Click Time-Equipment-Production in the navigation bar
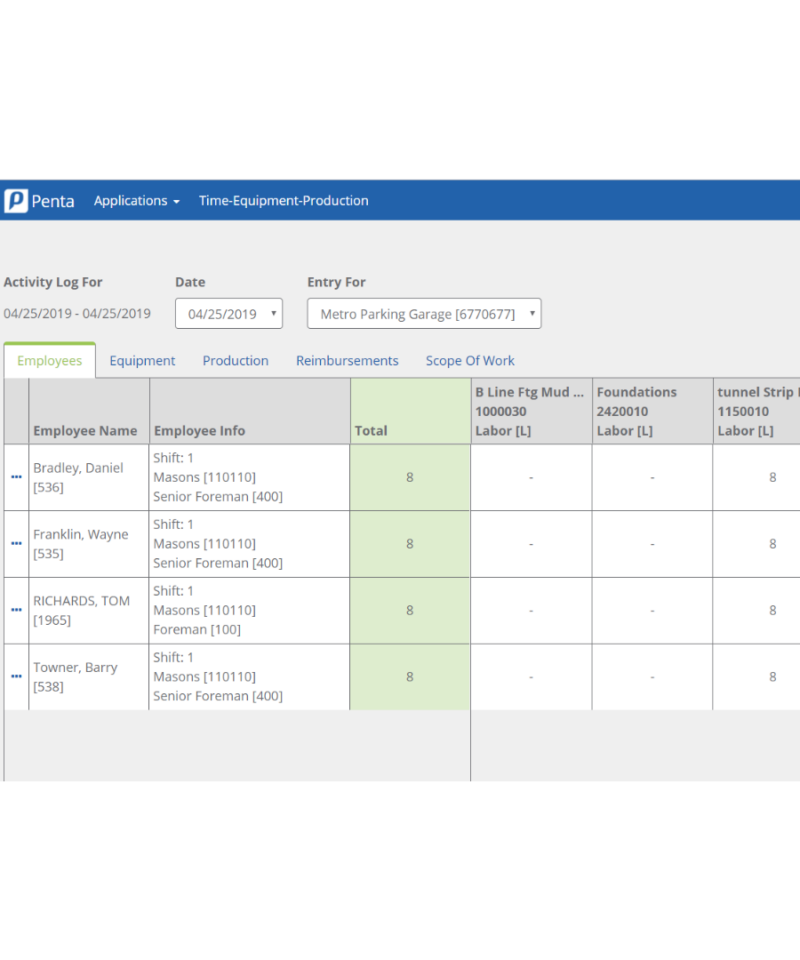The height and width of the screenshot is (960, 800). tap(283, 200)
